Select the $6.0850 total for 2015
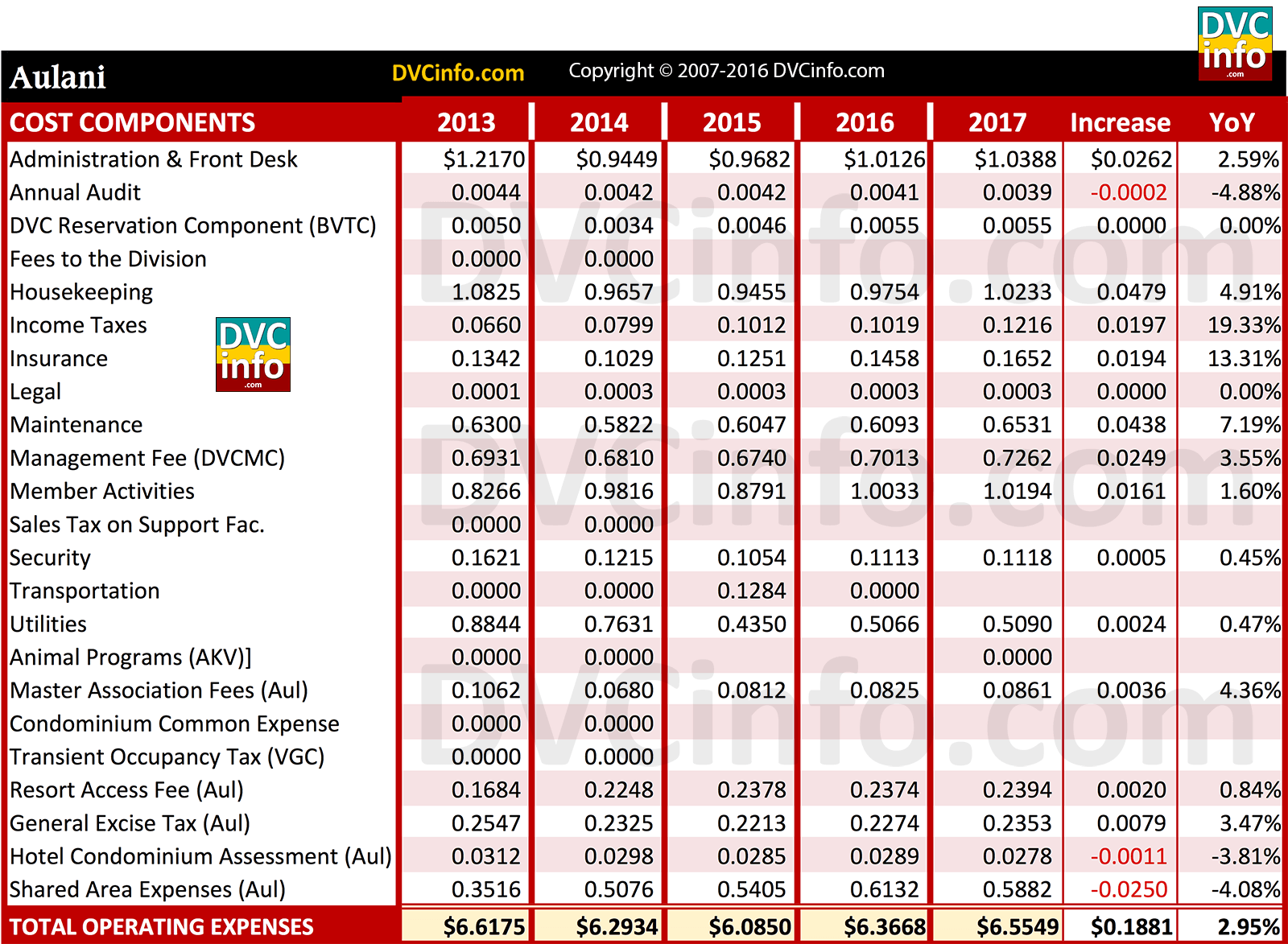The height and width of the screenshot is (944, 1288). coord(749,927)
